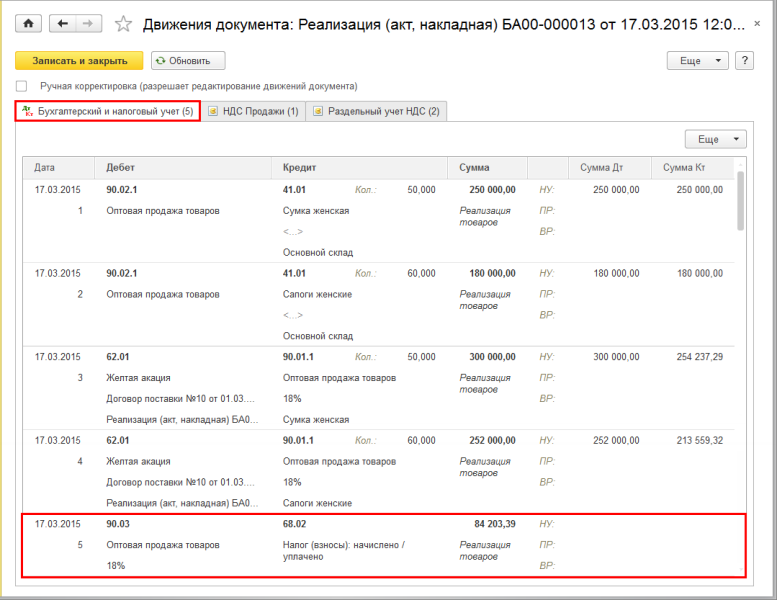This screenshot has width=777, height=600.
Task: Navigate back with the left arrow
Action: [x=62, y=23]
